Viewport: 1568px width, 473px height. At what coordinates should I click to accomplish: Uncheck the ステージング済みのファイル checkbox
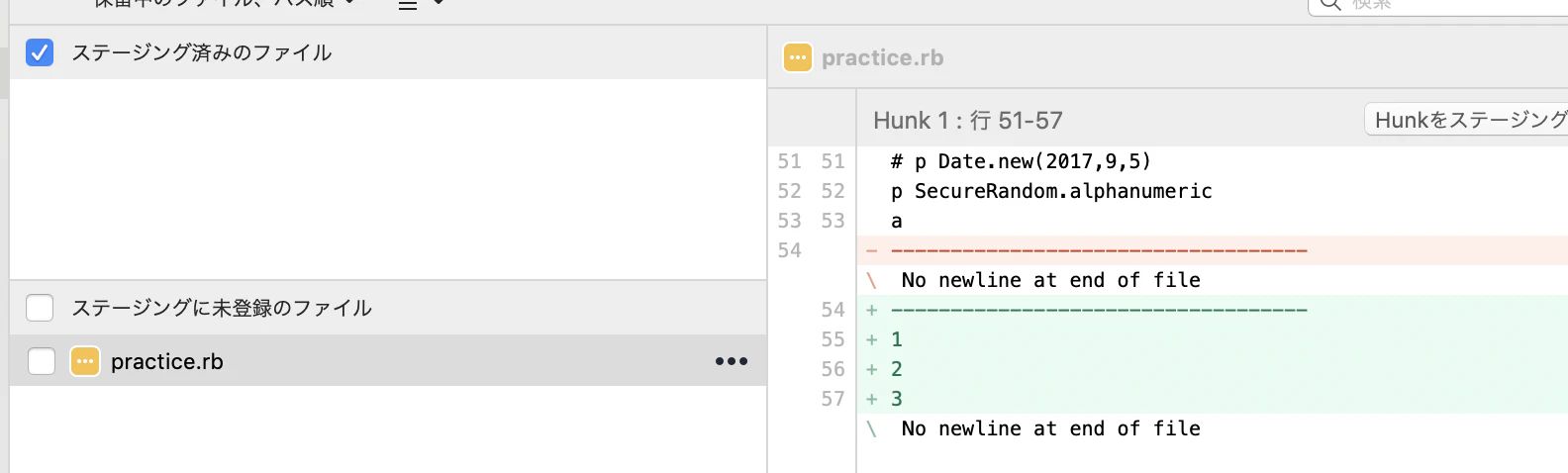point(40,52)
